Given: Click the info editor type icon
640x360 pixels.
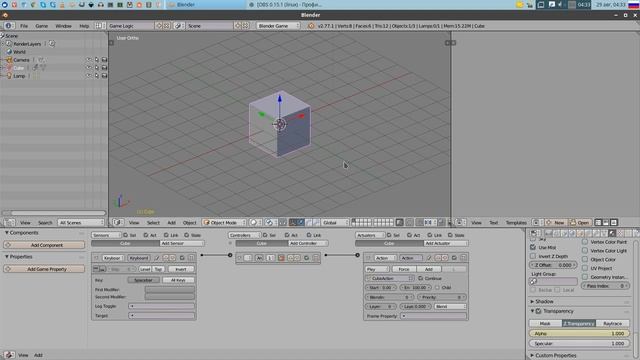Looking at the screenshot, I should (9, 26).
